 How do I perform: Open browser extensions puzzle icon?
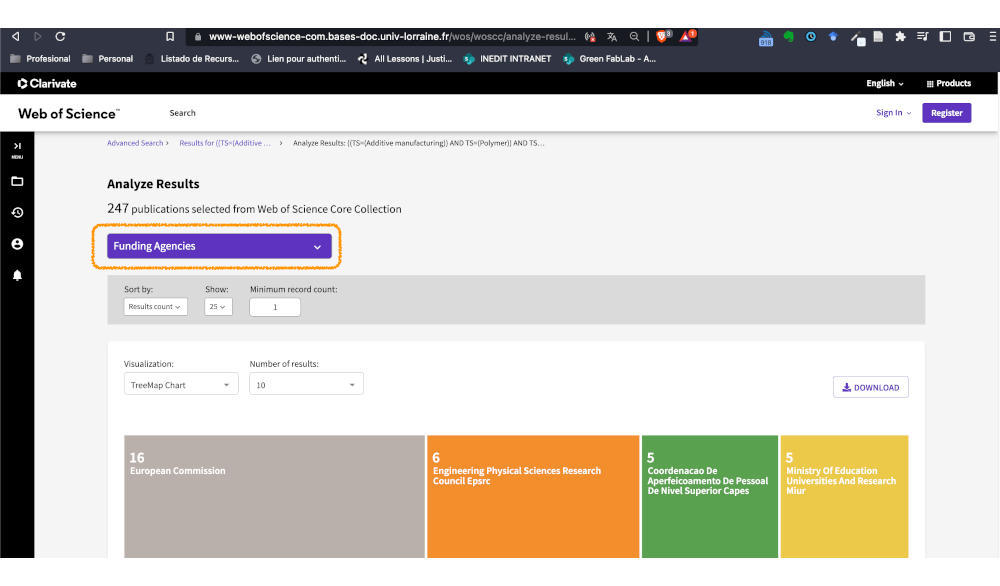(x=900, y=37)
